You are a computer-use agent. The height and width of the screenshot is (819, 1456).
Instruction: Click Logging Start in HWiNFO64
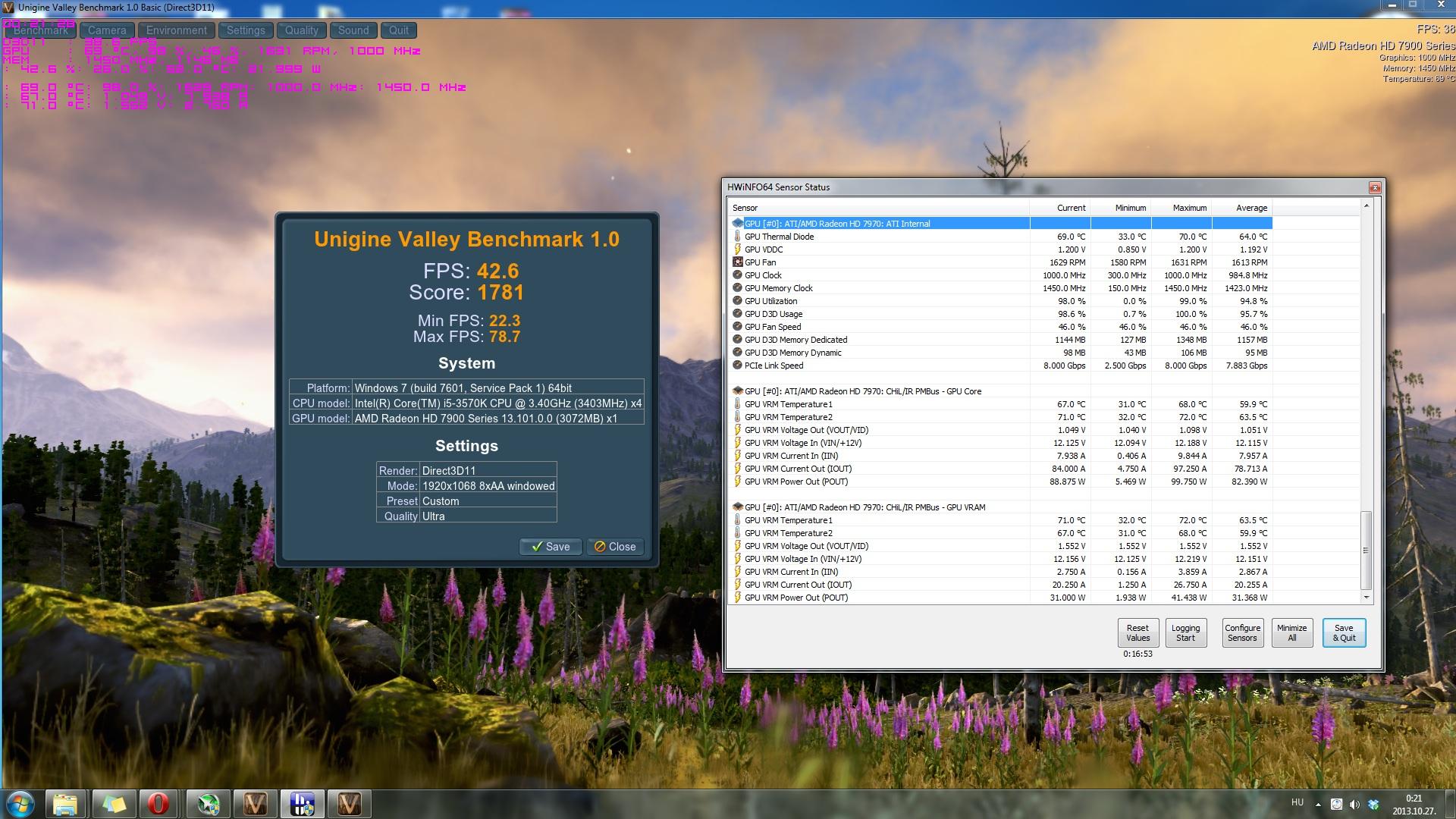point(1185,632)
